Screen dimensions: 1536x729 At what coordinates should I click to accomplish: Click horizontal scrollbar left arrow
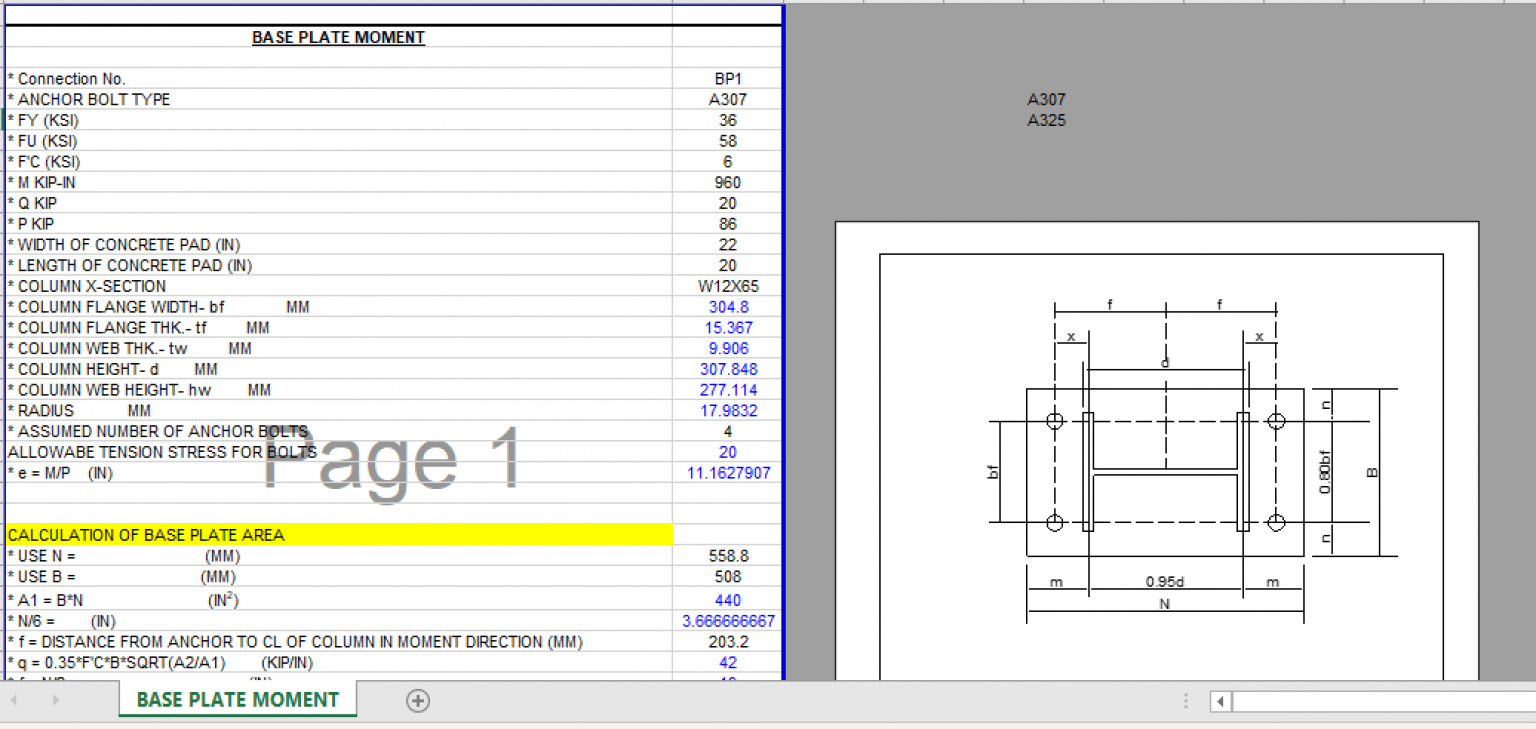pos(1221,701)
